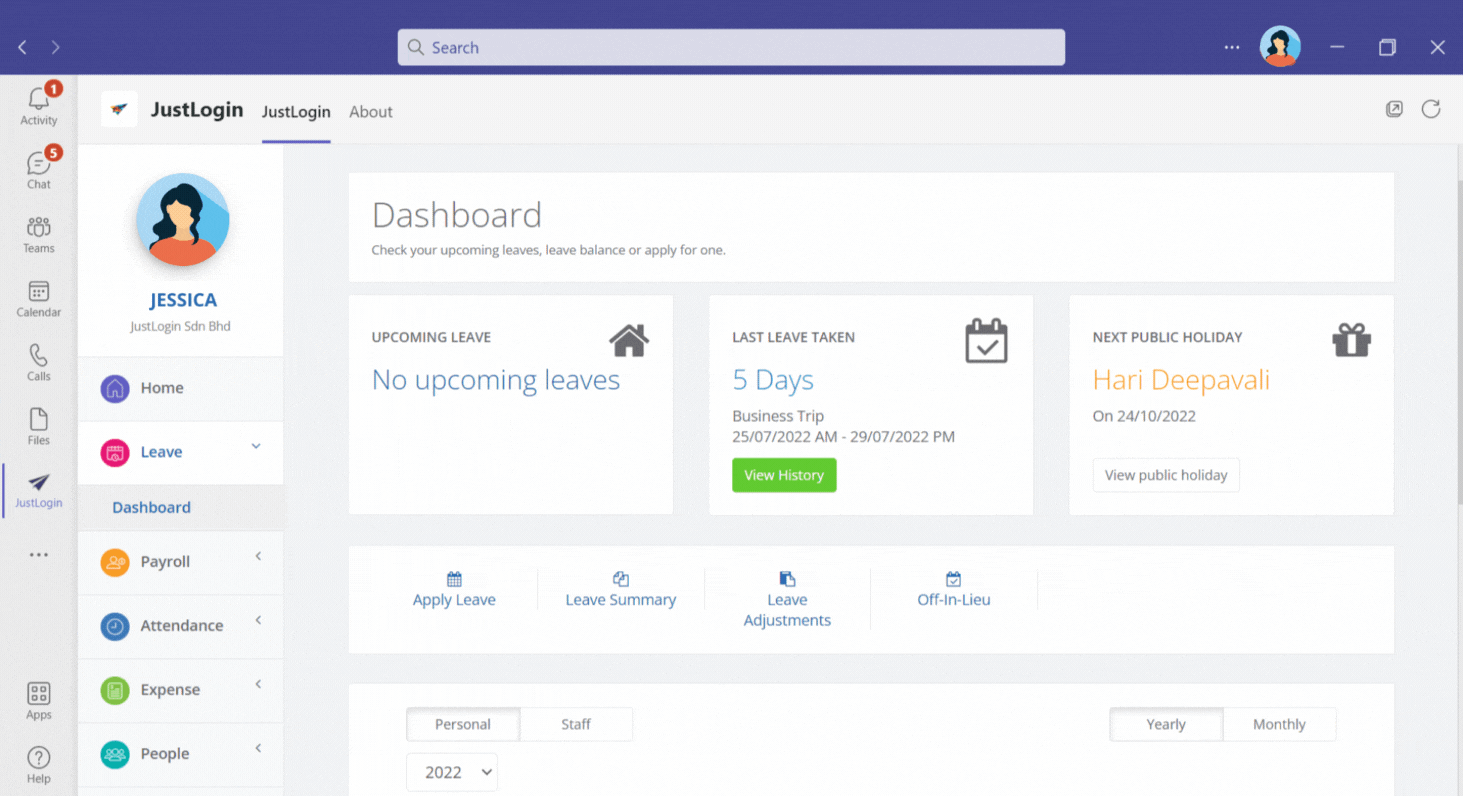Click the Home sidebar icon

click(115, 388)
